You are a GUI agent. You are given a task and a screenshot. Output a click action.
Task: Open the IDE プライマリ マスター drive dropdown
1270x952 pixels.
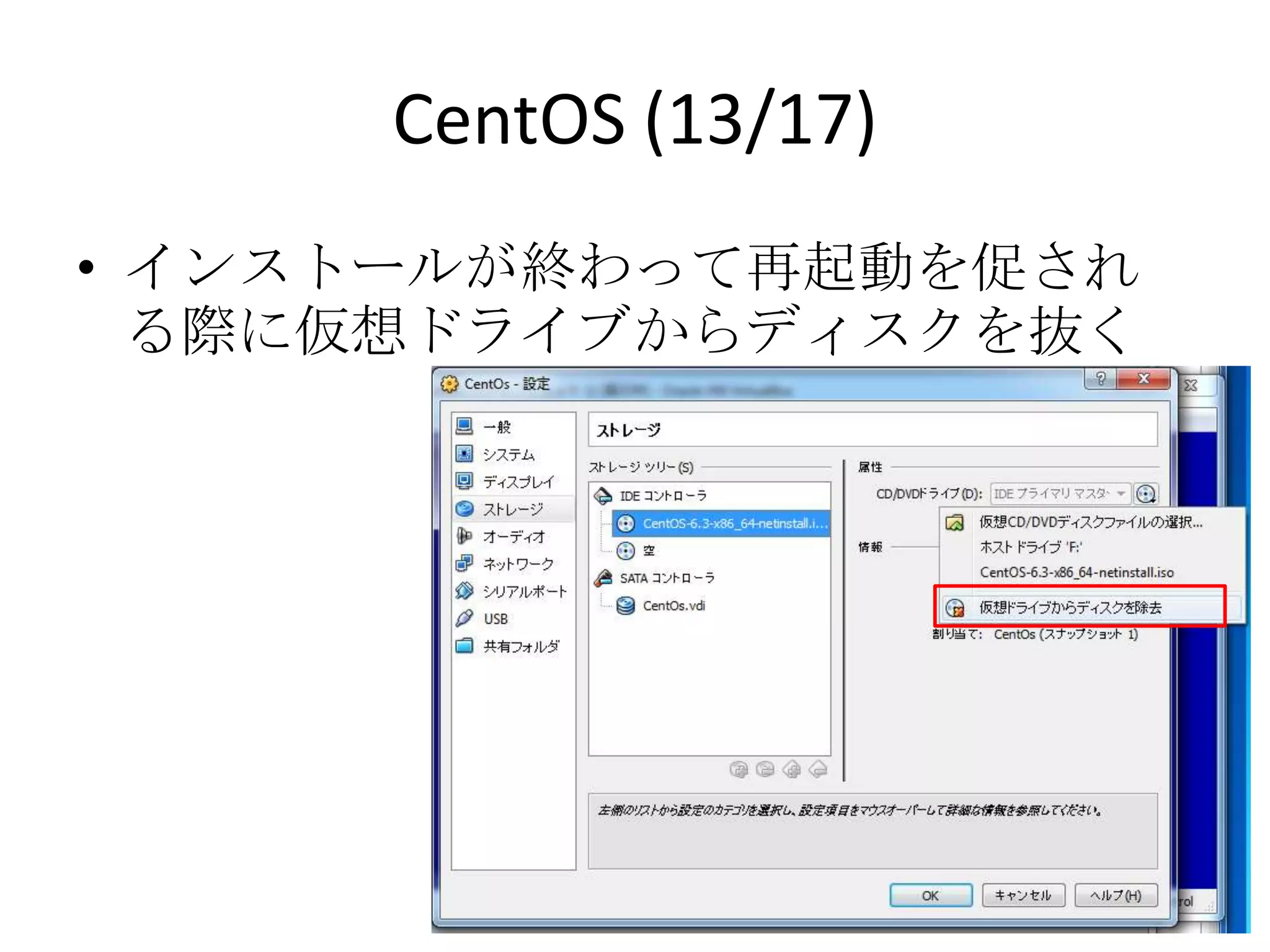tap(1060, 493)
